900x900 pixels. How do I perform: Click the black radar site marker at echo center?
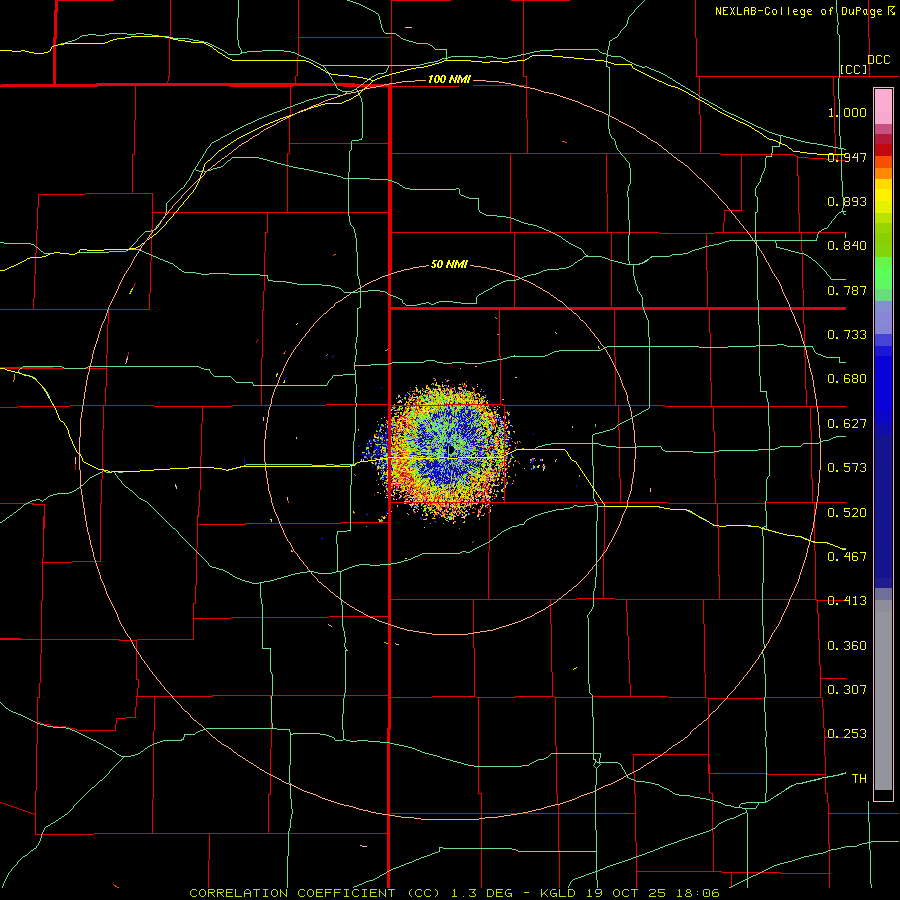pos(451,449)
